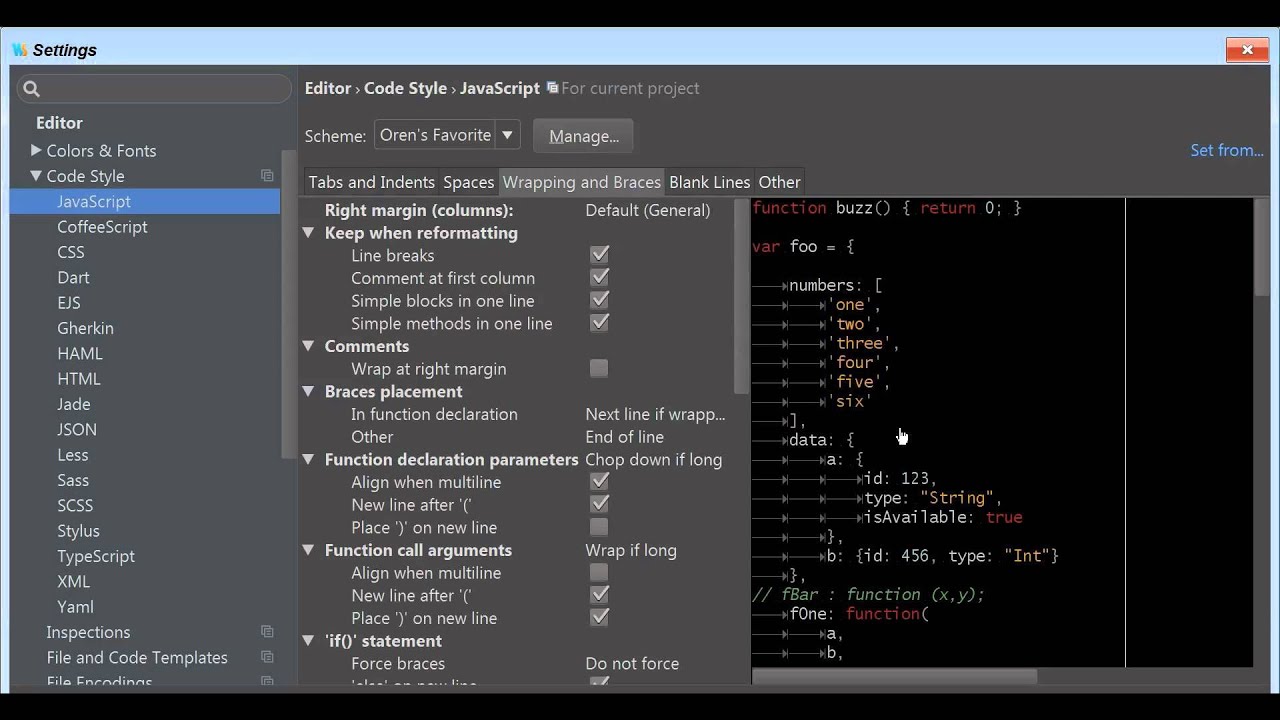Viewport: 1280px width, 720px height.
Task: Click the options list vertical scrollbar
Action: tap(741, 295)
